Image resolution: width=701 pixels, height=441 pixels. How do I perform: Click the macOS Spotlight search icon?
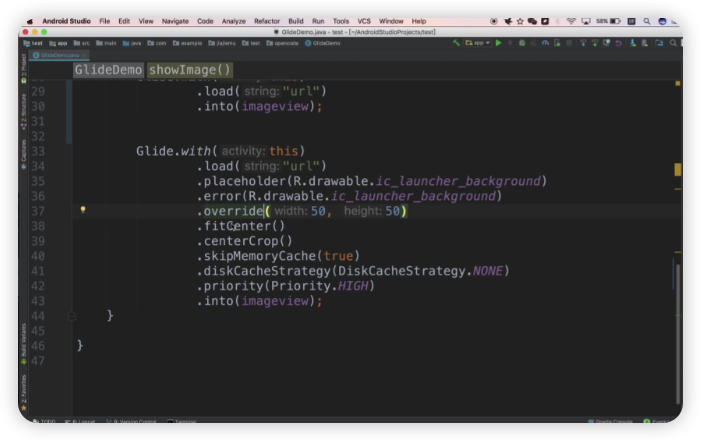[646, 21]
